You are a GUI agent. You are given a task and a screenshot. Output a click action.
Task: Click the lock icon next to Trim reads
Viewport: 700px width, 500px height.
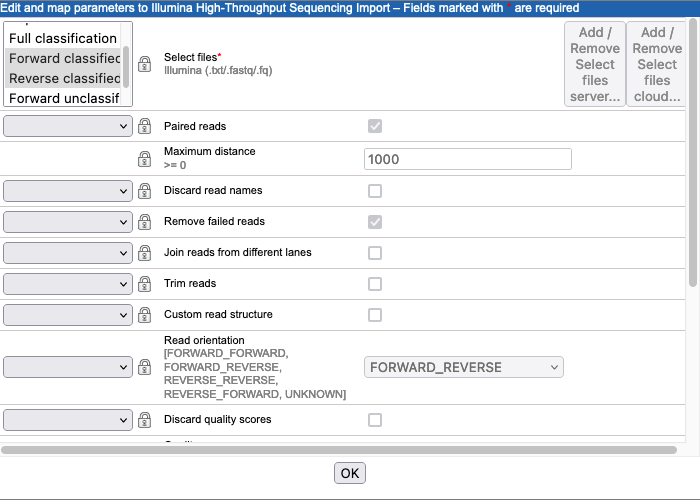tap(145, 284)
